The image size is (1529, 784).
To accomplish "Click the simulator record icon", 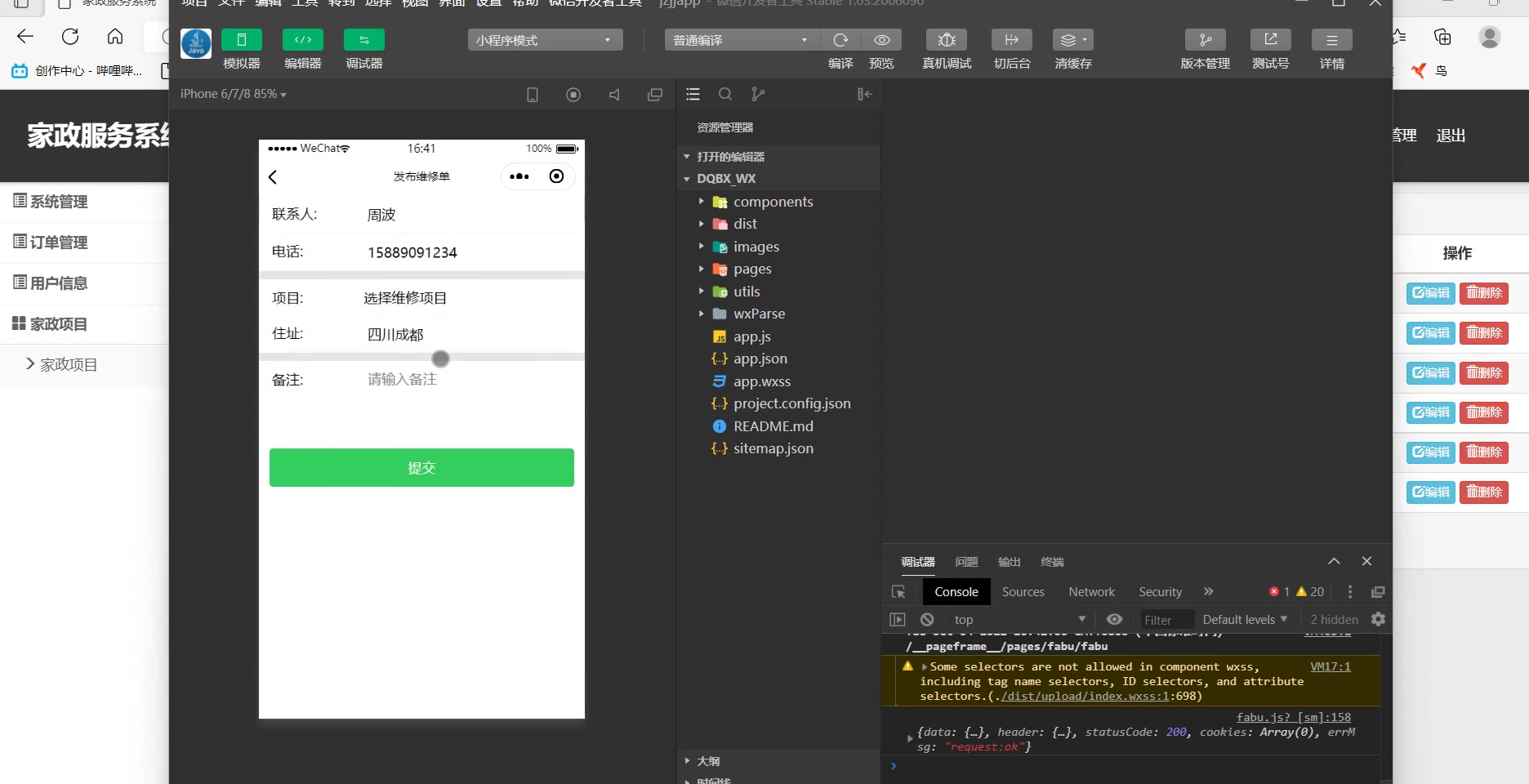I will click(x=573, y=95).
